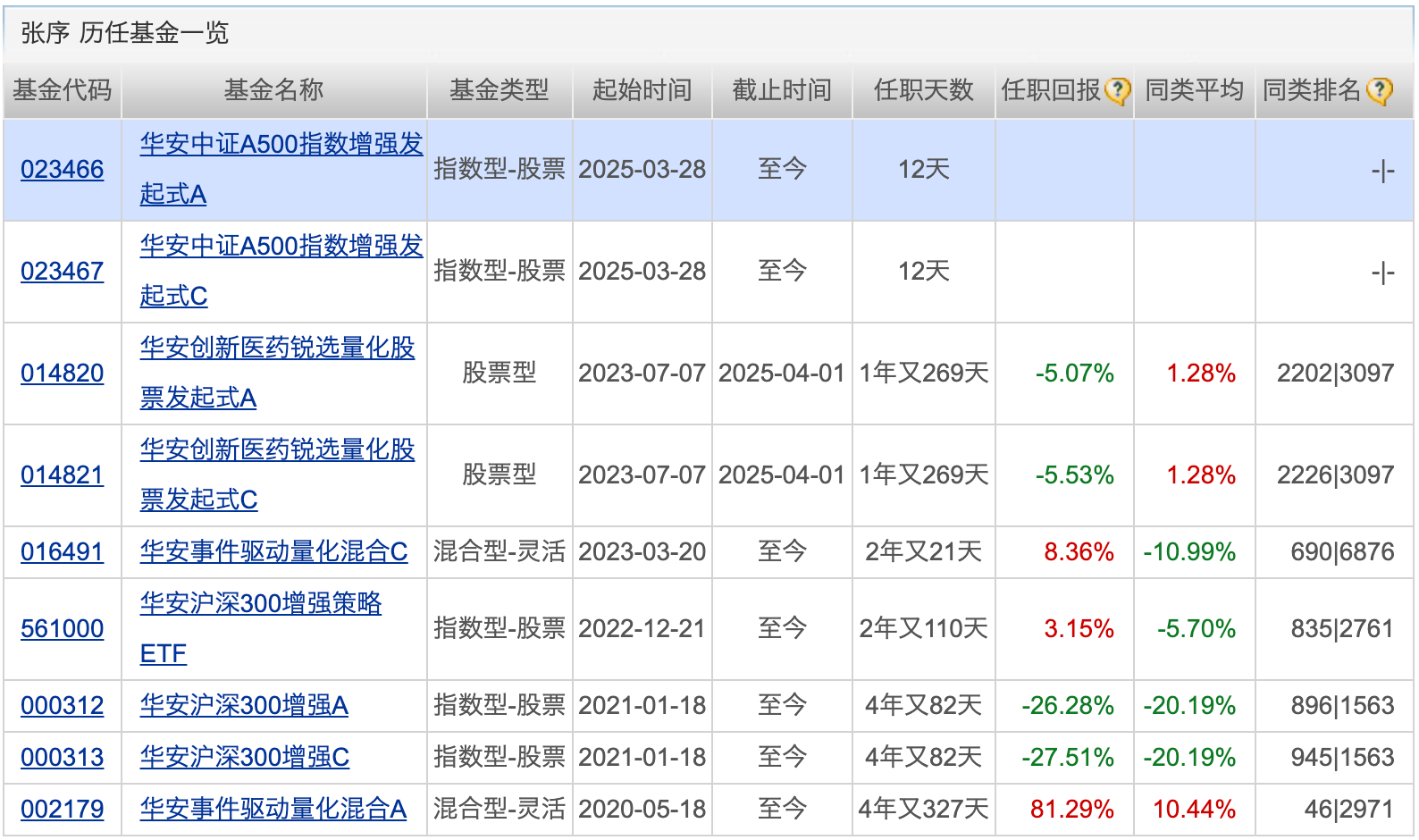This screenshot has width=1419, height=840.
Task: Open fund code 000313 link
Action: (x=63, y=757)
